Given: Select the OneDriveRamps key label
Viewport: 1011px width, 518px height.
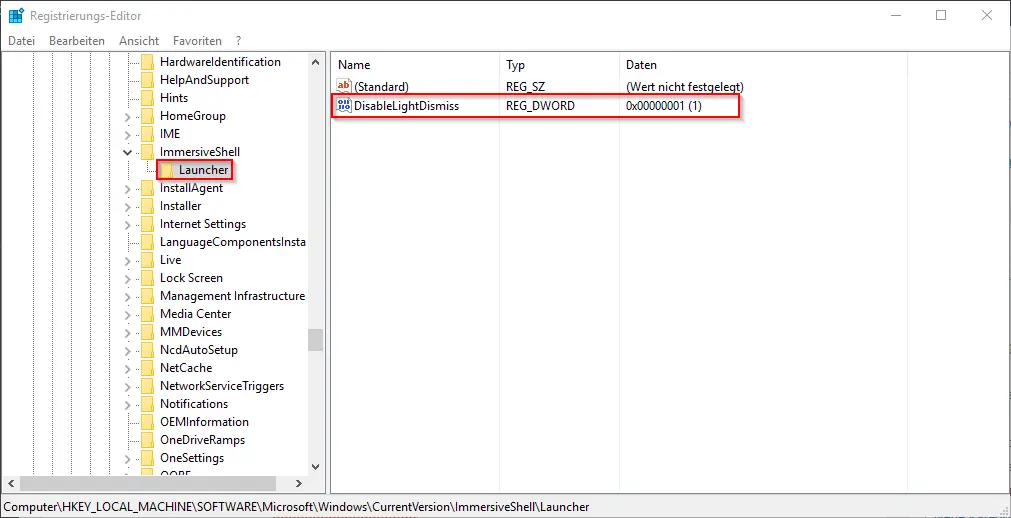Looking at the screenshot, I should click(202, 440).
